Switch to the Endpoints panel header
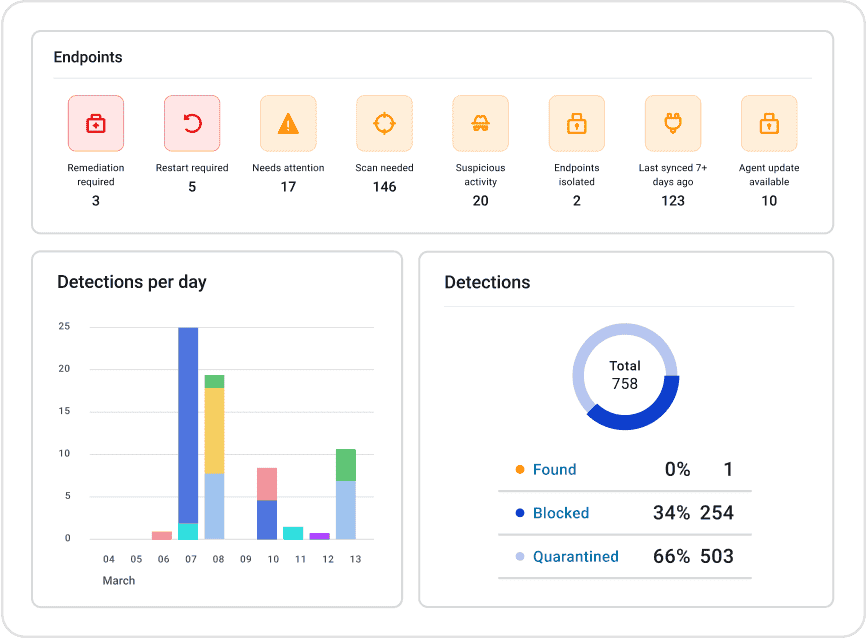Screen dimensions: 866x638 (87, 57)
